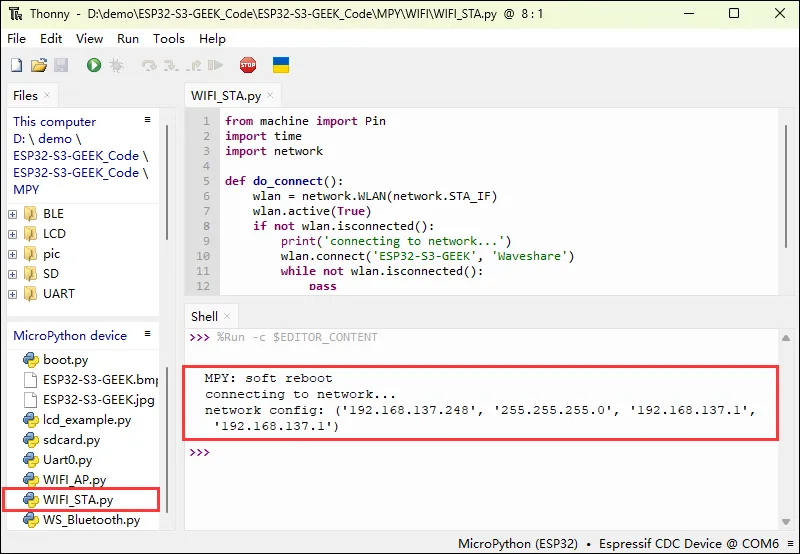Screen dimensions: 800x554
Task: Open boot.py from the MicroPython device
Action: click(65, 360)
